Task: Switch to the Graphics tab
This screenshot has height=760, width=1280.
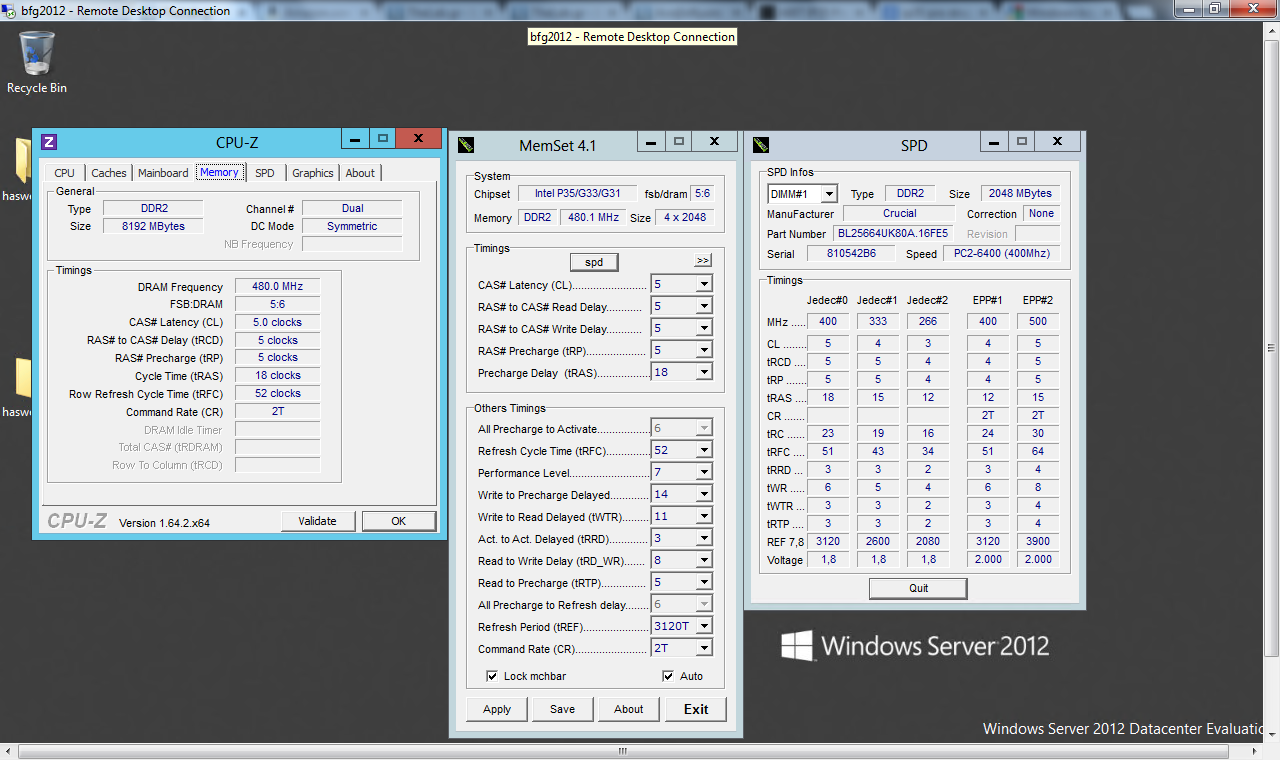Action: click(313, 173)
